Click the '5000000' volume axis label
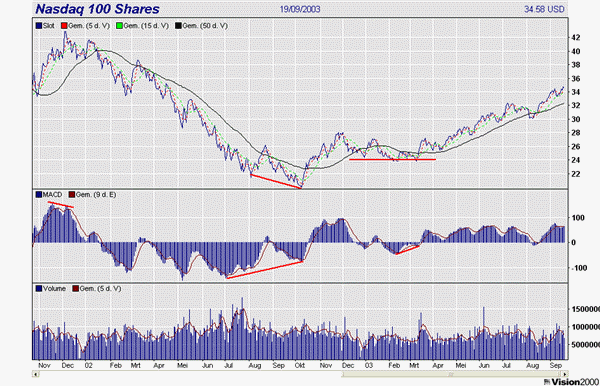The height and width of the screenshot is (386, 600). coord(585,345)
